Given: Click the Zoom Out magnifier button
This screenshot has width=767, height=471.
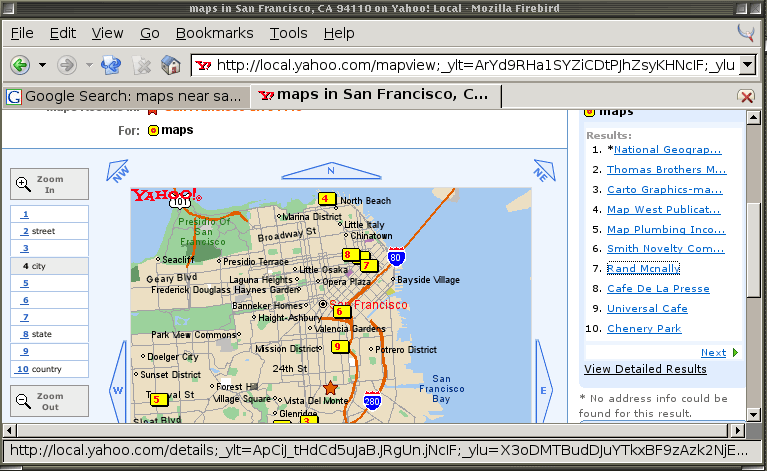Looking at the screenshot, I should [49, 401].
